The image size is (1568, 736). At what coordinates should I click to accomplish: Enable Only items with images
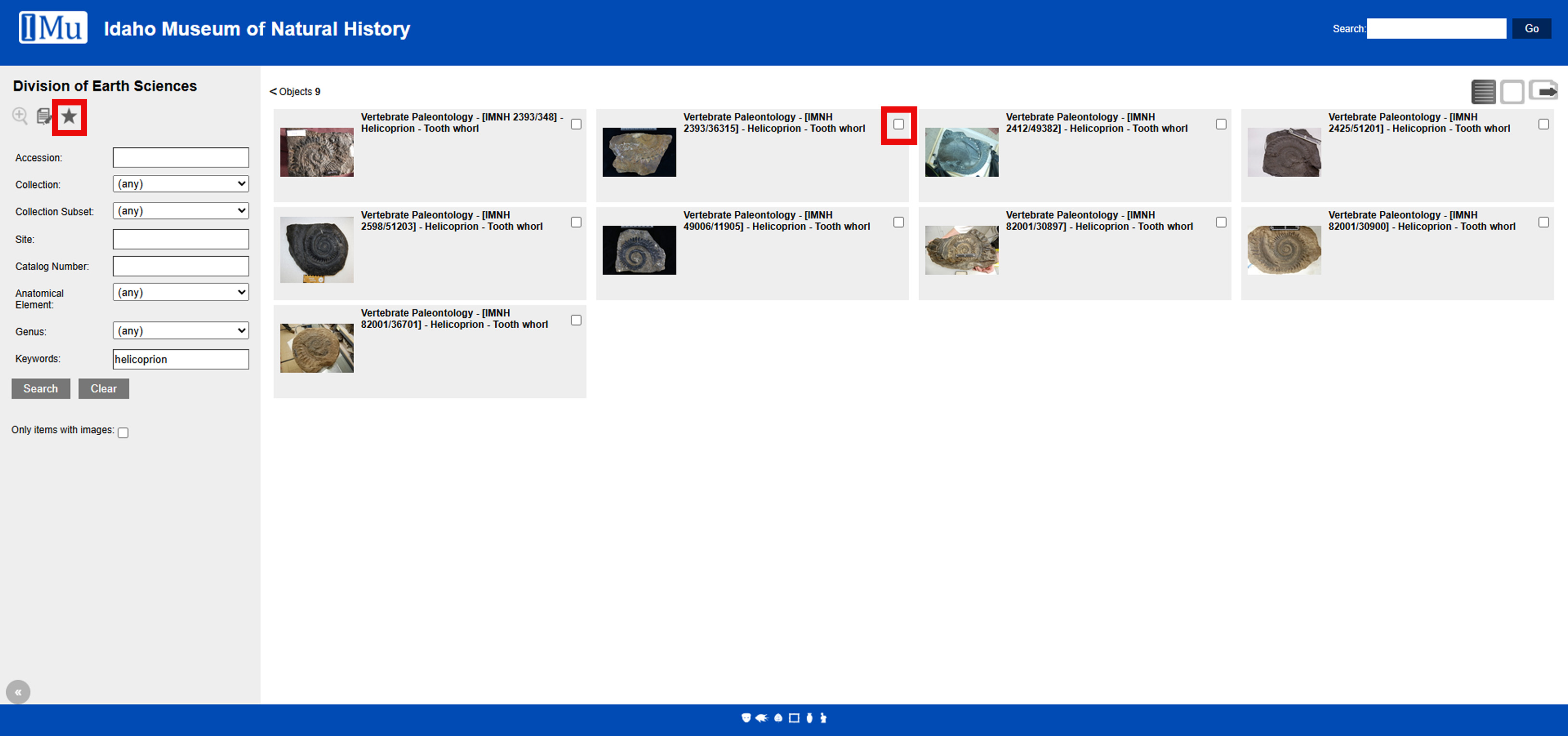tap(123, 432)
